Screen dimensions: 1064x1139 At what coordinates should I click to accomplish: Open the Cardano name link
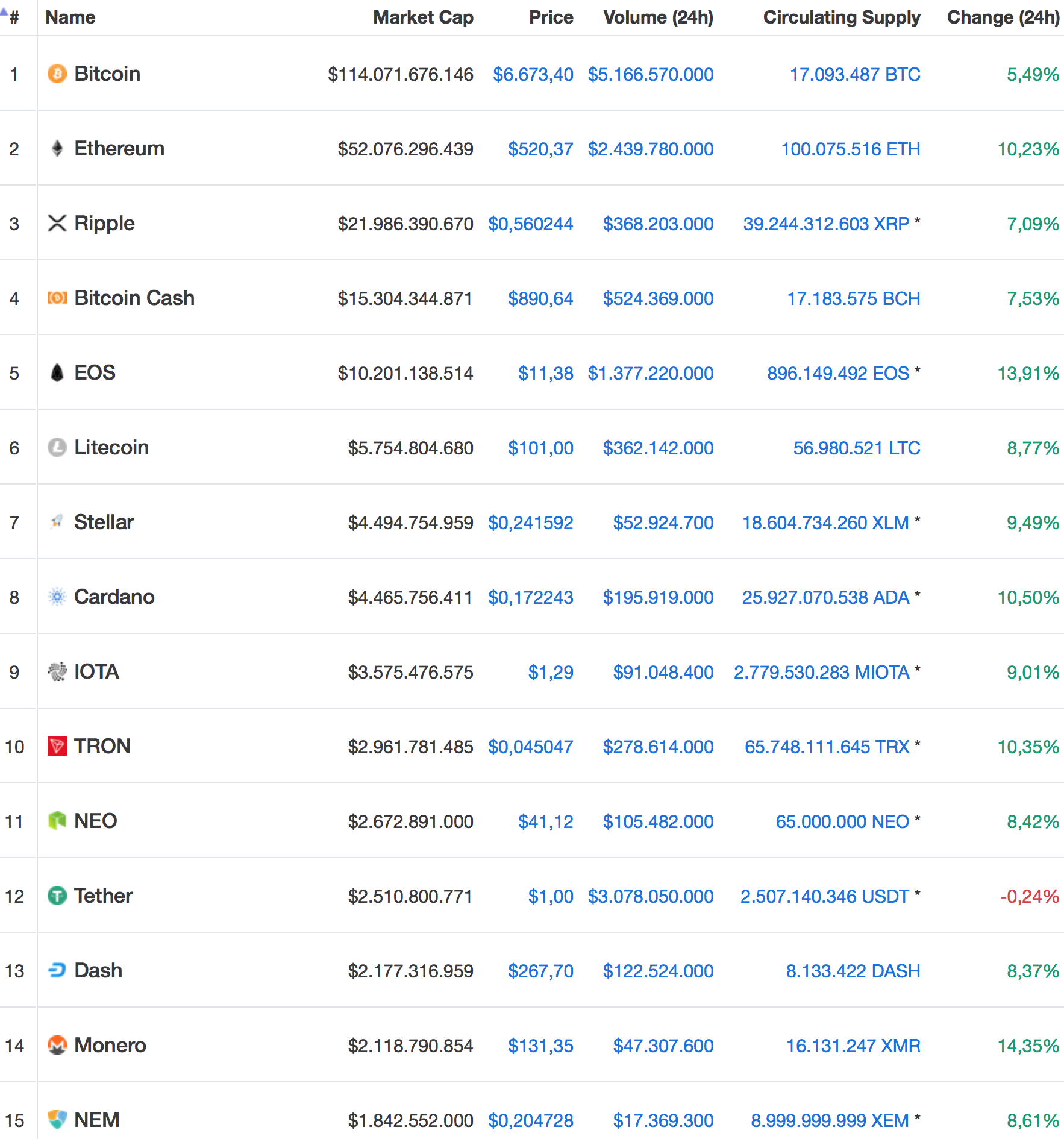(x=114, y=597)
